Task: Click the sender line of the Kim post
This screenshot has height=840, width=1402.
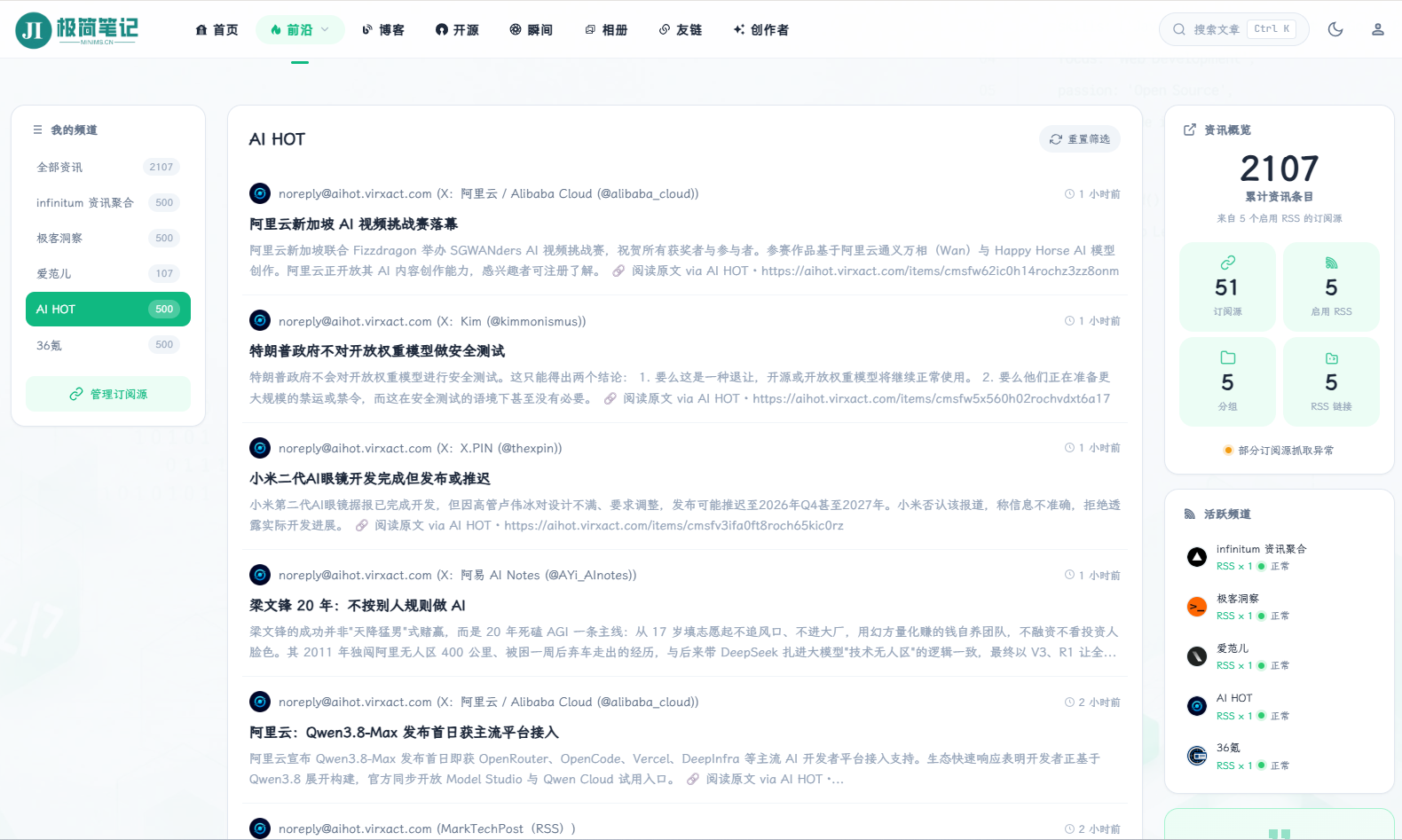Action: click(432, 321)
